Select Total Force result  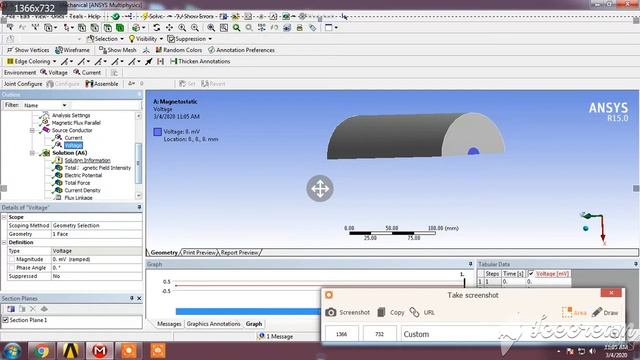tap(77, 183)
